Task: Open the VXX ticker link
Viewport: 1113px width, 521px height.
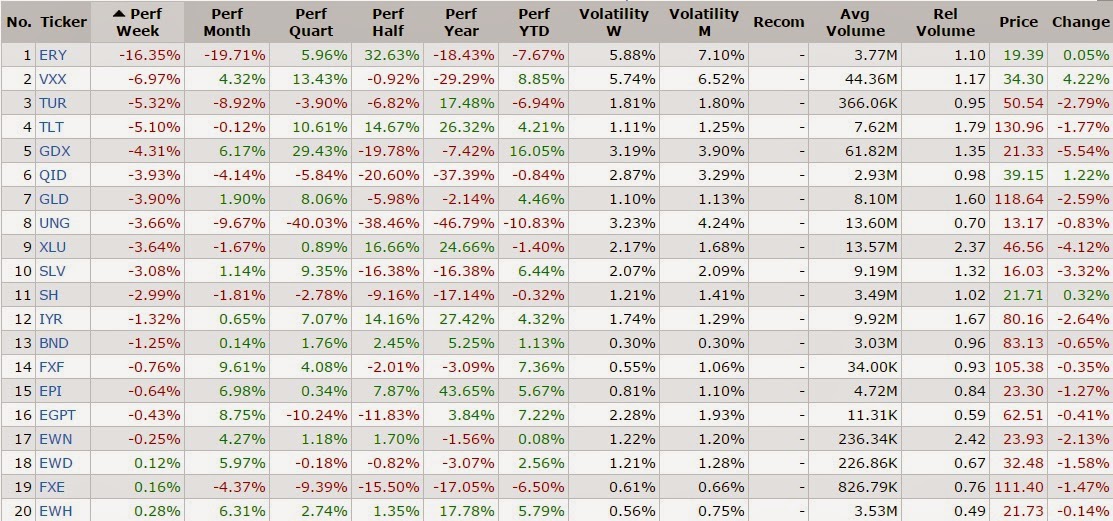Action: 53,79
